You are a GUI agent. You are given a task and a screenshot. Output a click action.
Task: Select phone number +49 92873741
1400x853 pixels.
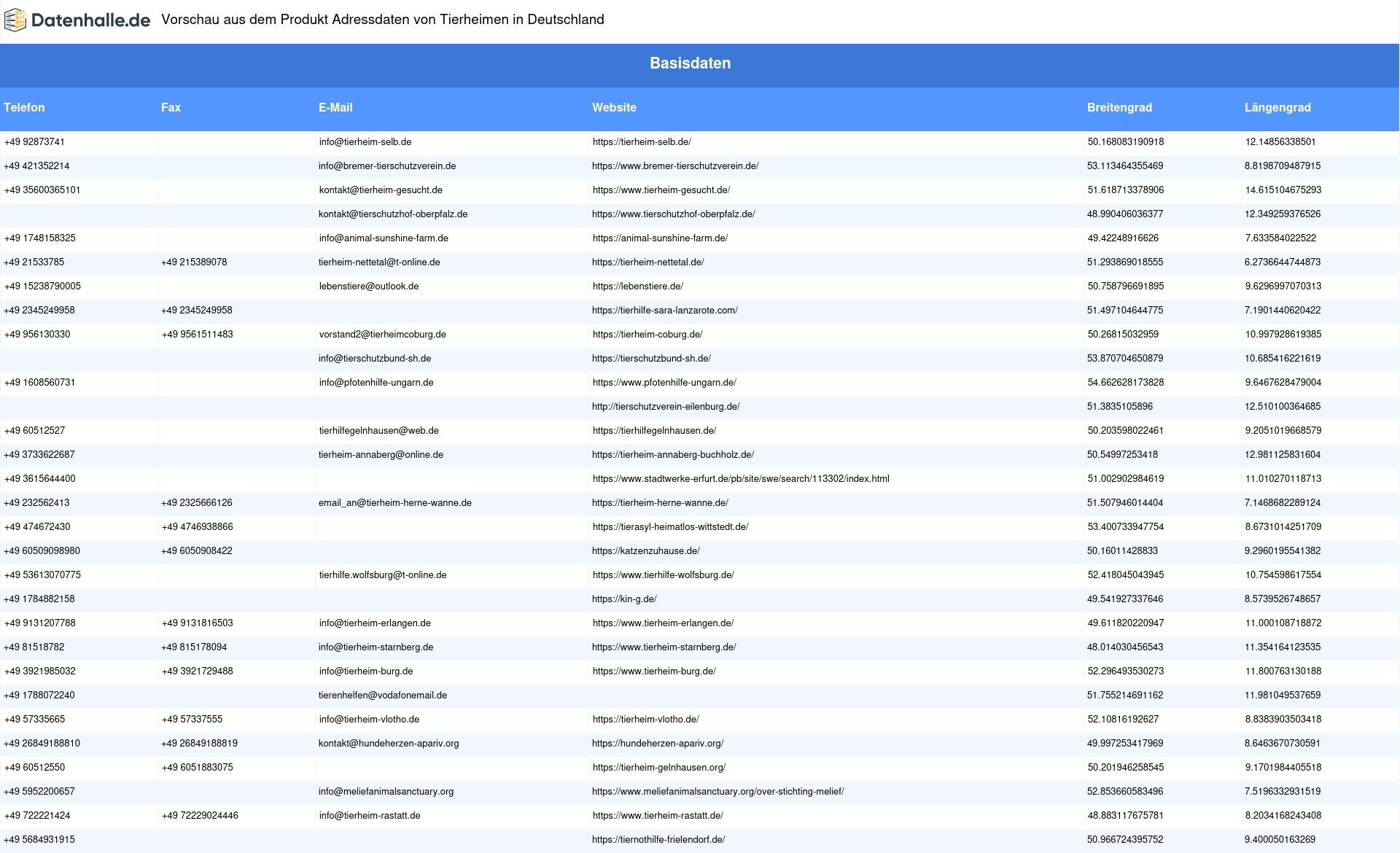[x=34, y=142]
